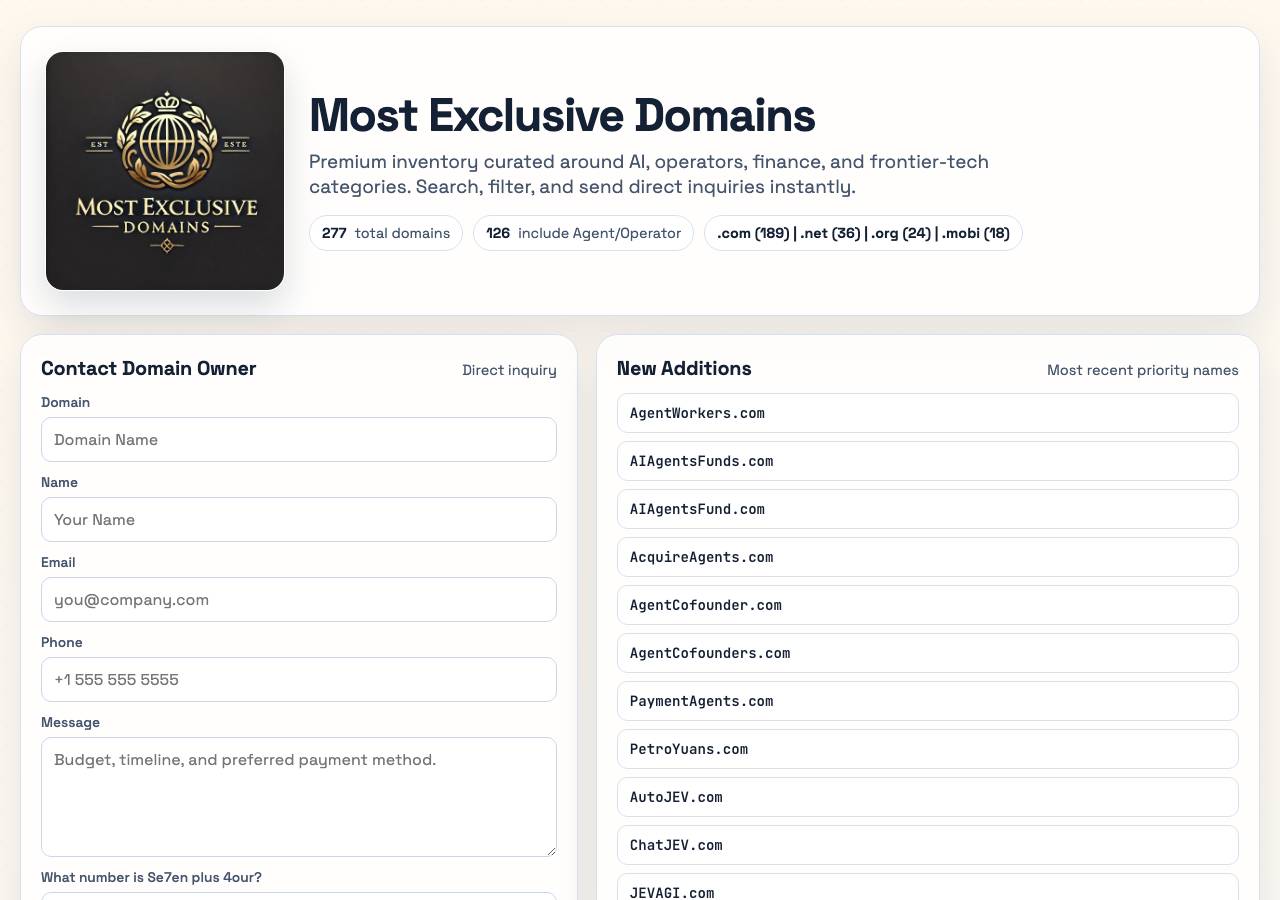Image resolution: width=1280 pixels, height=900 pixels.
Task: Select the Email input field
Action: (299, 600)
